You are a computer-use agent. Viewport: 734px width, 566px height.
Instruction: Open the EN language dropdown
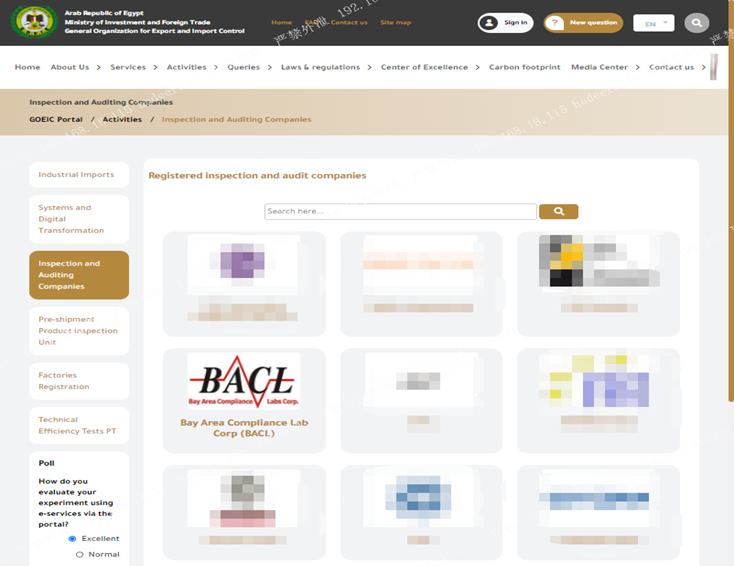click(653, 23)
